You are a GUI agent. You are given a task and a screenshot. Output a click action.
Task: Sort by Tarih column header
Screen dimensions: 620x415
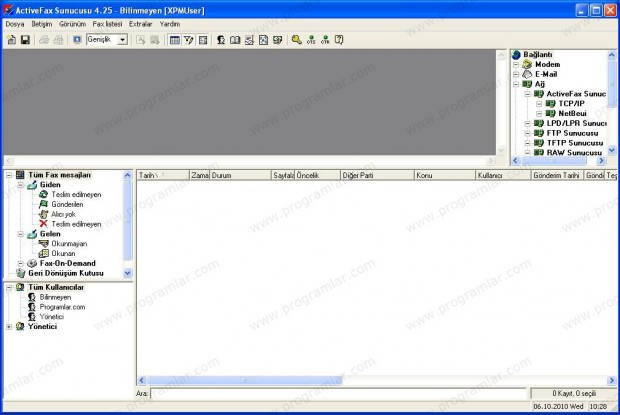[163, 175]
